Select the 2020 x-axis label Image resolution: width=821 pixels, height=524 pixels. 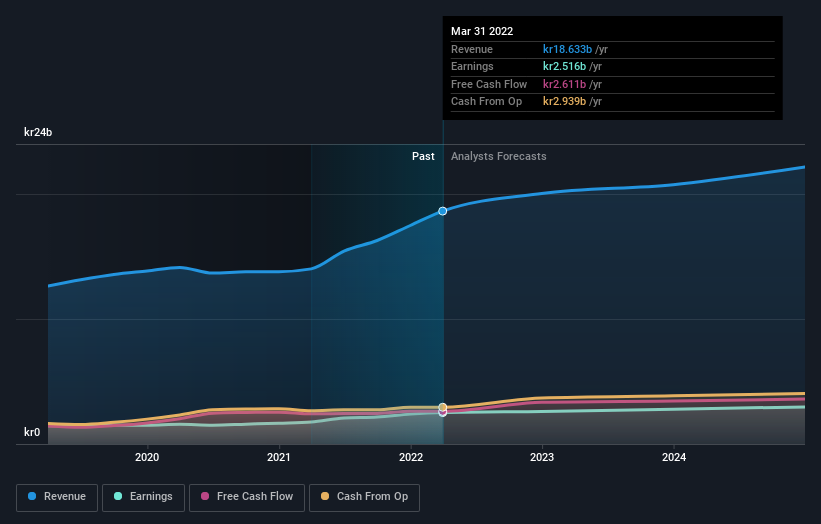[147, 457]
